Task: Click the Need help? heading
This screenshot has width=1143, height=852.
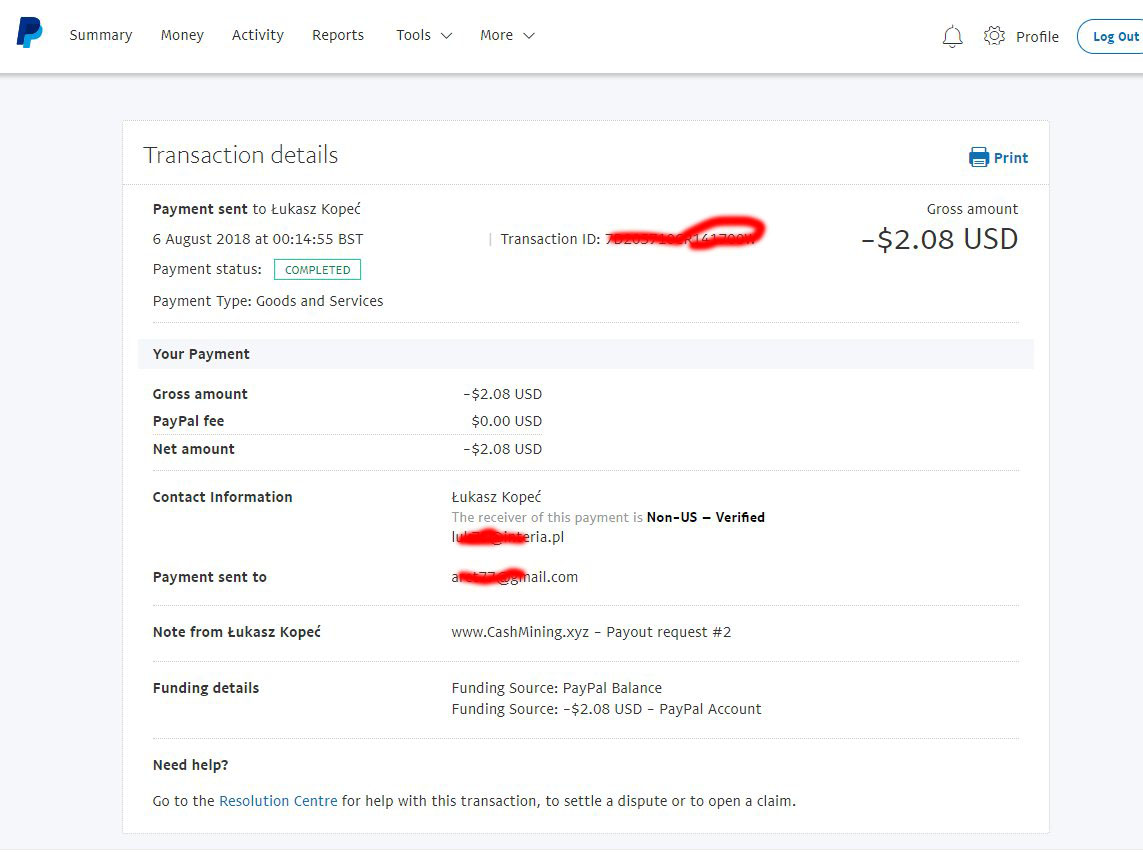Action: coord(190,765)
